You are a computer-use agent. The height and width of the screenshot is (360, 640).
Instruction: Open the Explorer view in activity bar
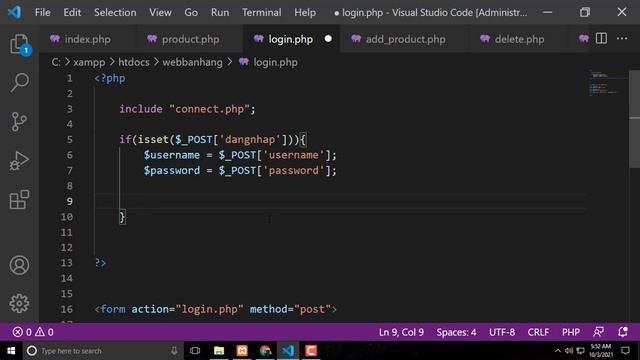click(x=19, y=44)
